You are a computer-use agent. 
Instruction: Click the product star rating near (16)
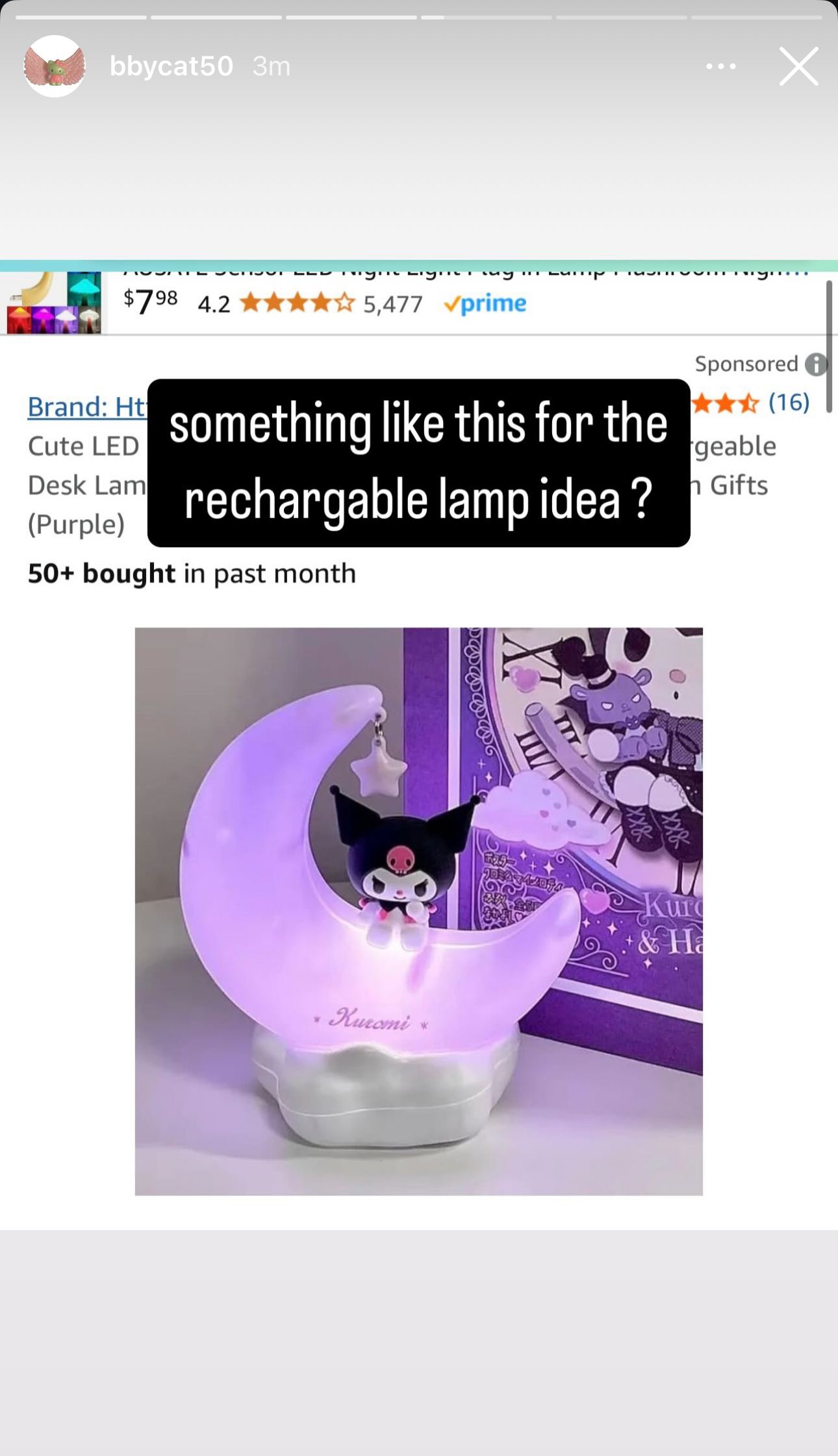click(724, 403)
